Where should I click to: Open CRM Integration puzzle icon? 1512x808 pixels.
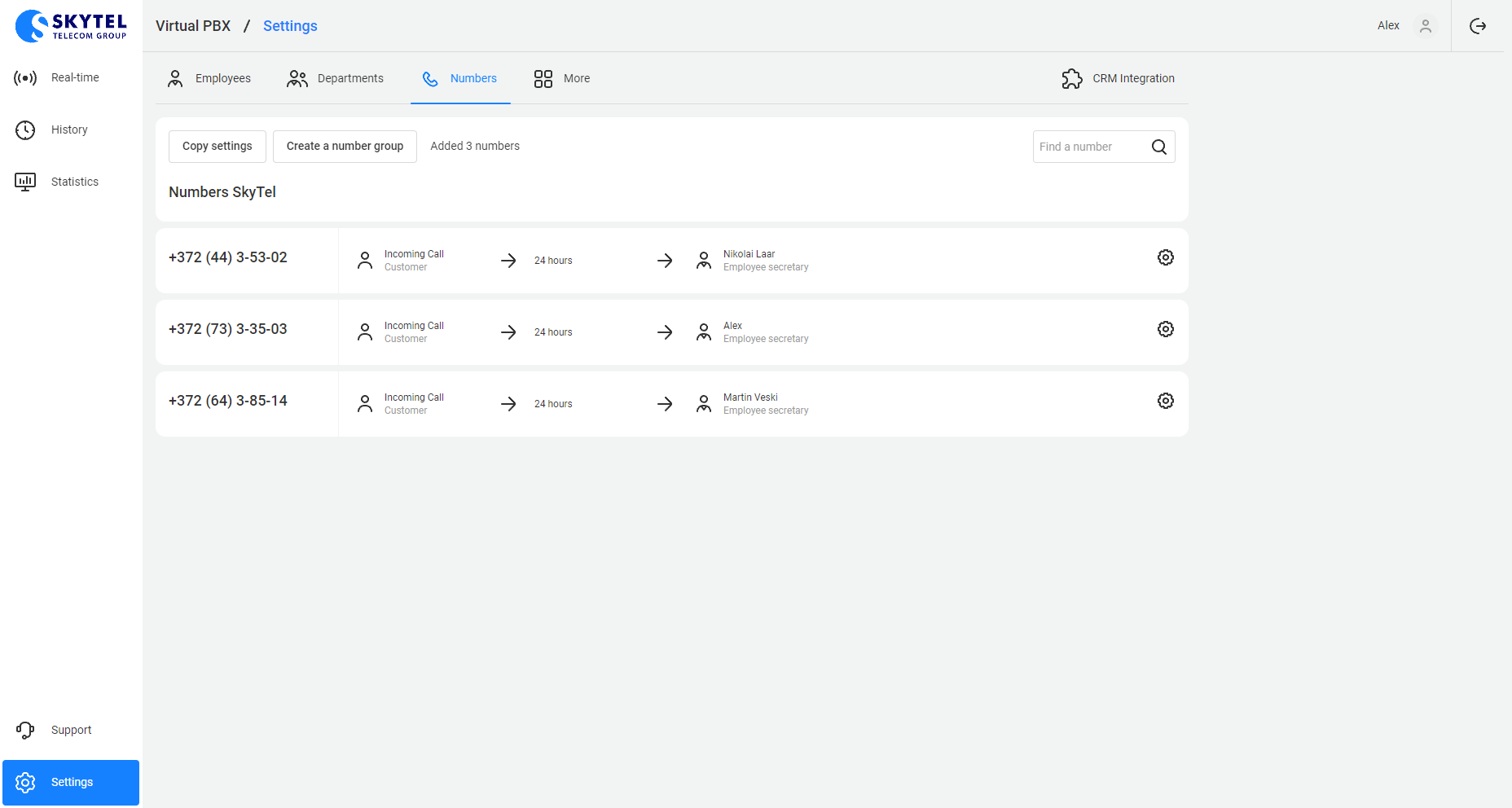(1072, 78)
